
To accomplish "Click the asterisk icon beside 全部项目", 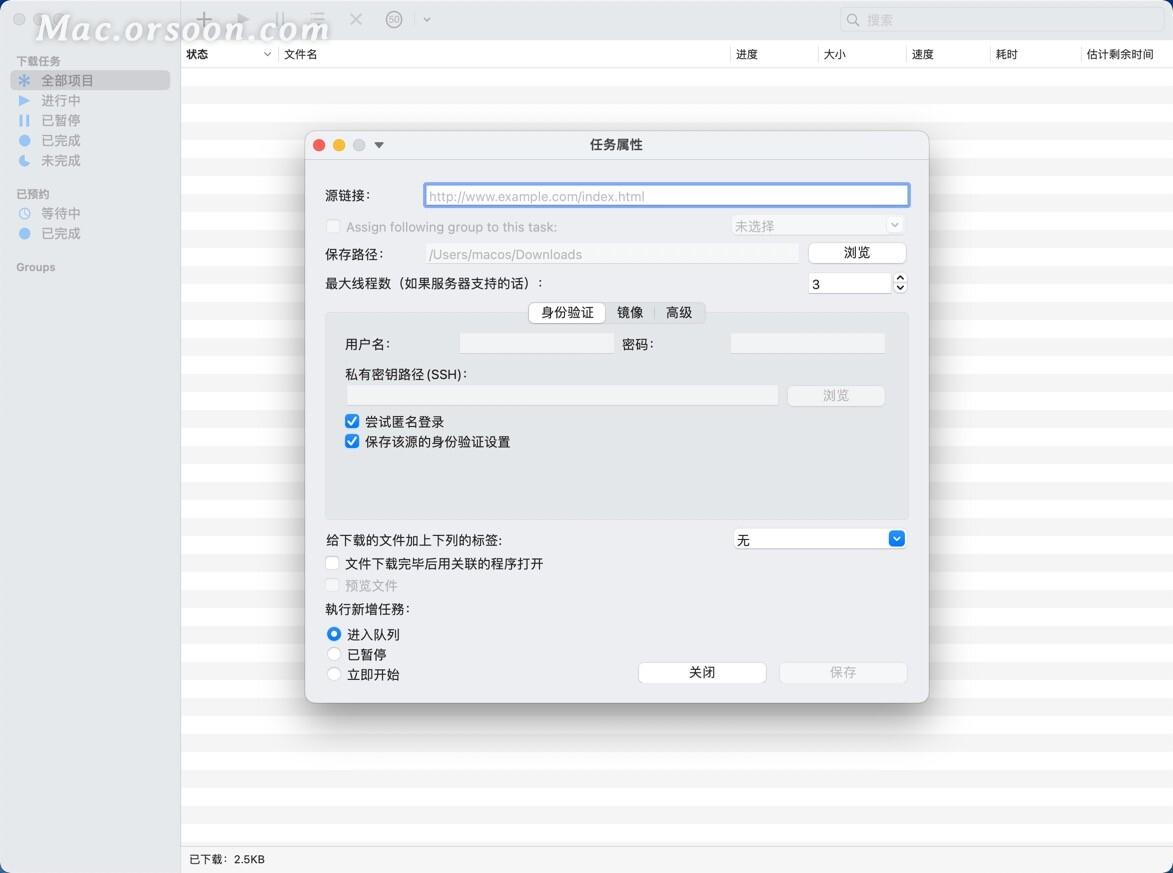I will coord(25,80).
